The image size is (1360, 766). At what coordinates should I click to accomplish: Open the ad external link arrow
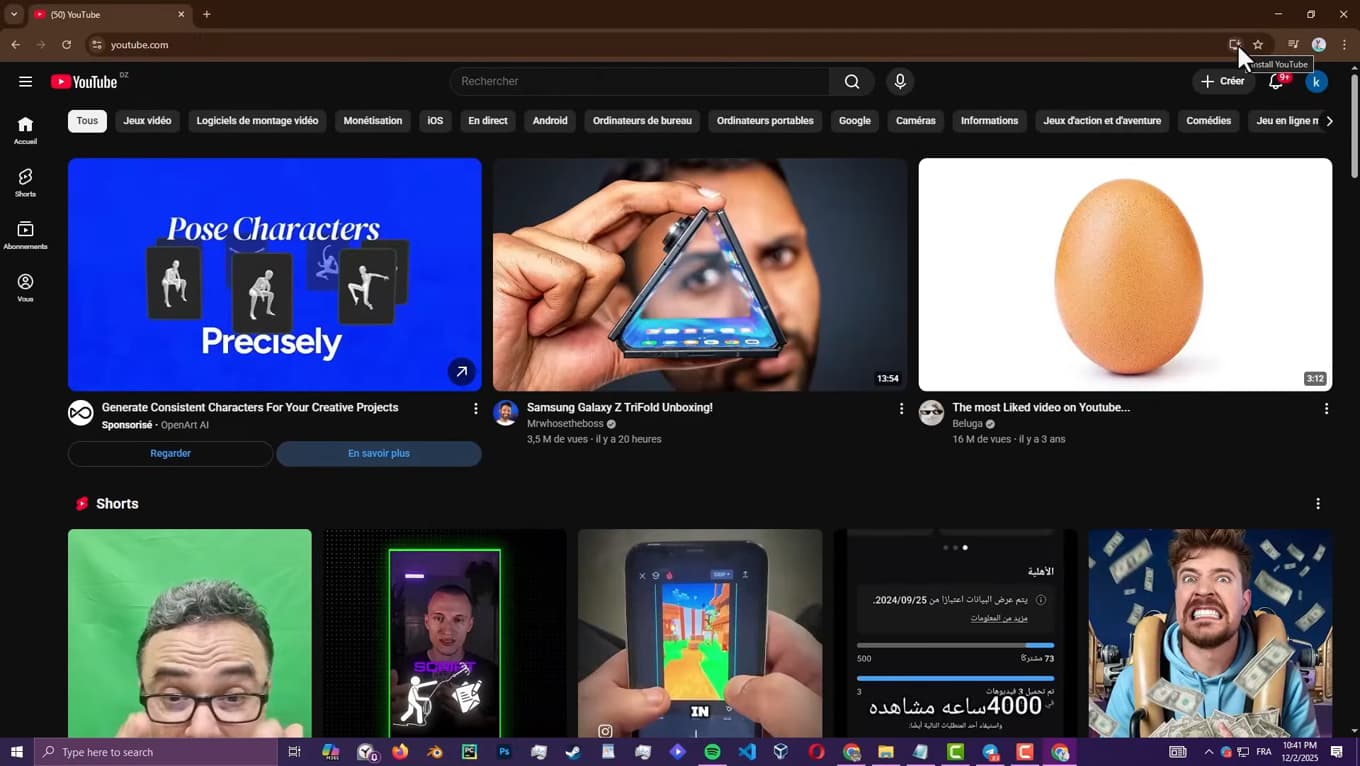461,371
